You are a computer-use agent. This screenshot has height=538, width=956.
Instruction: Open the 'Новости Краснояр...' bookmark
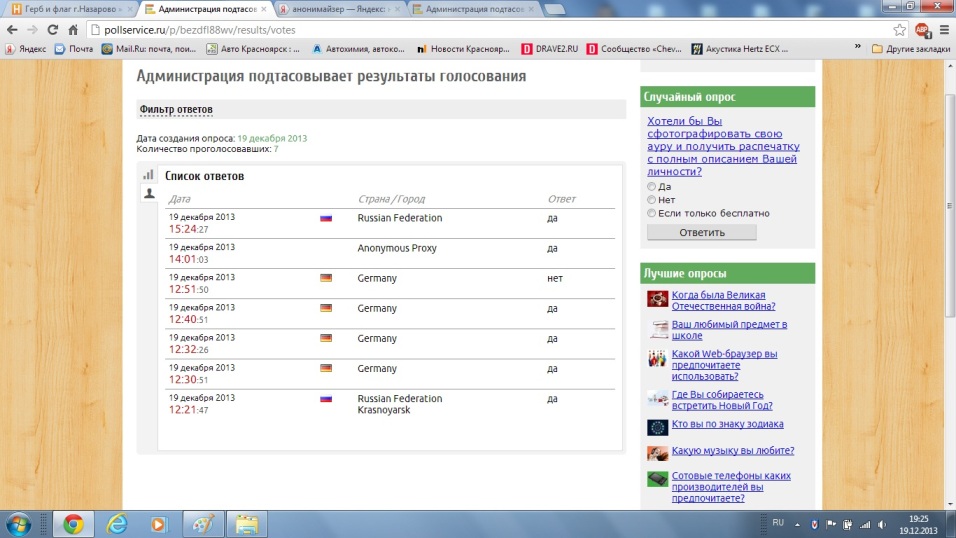tap(463, 49)
